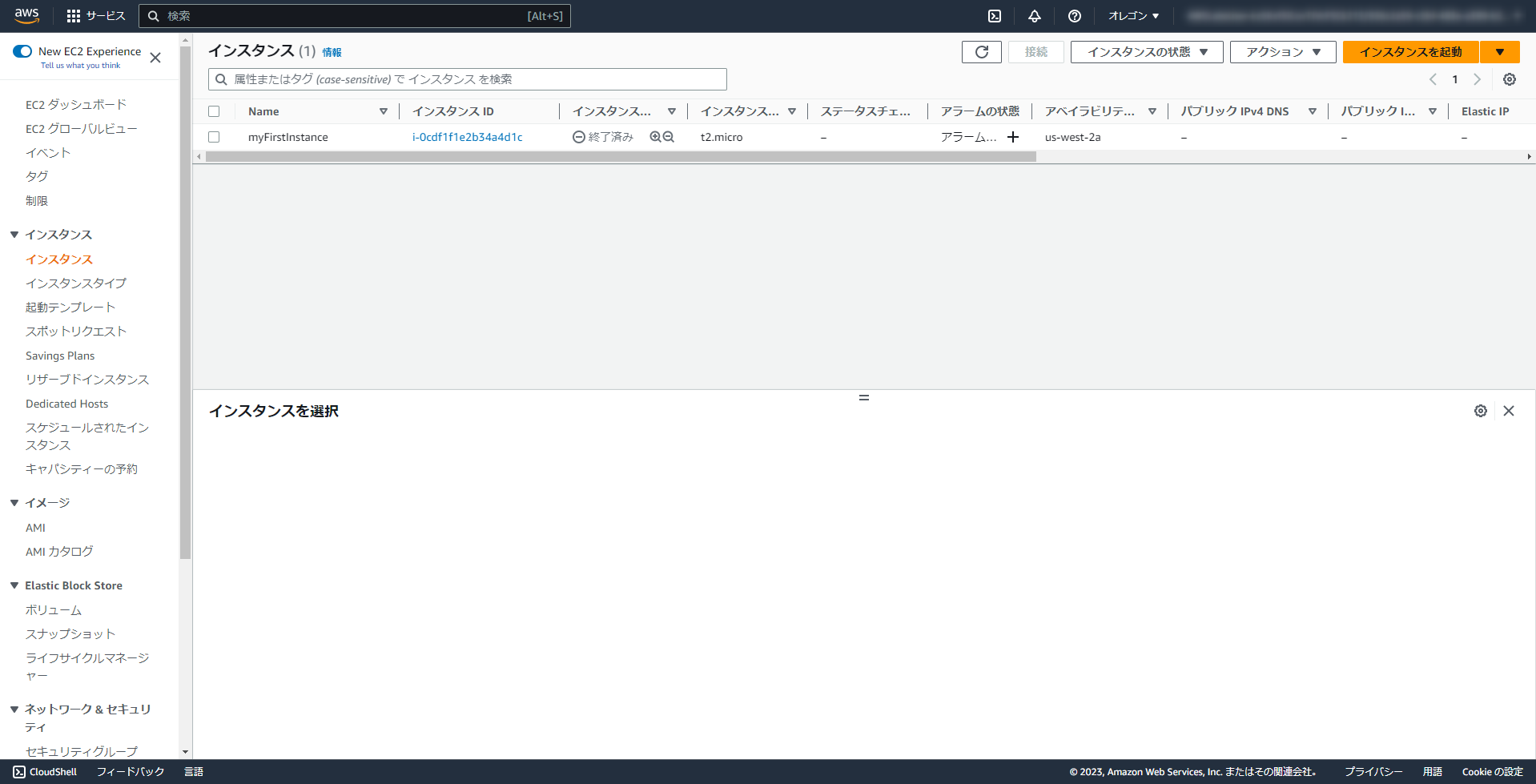Click the AWS home logo
The height and width of the screenshot is (784, 1536).
click(x=26, y=15)
